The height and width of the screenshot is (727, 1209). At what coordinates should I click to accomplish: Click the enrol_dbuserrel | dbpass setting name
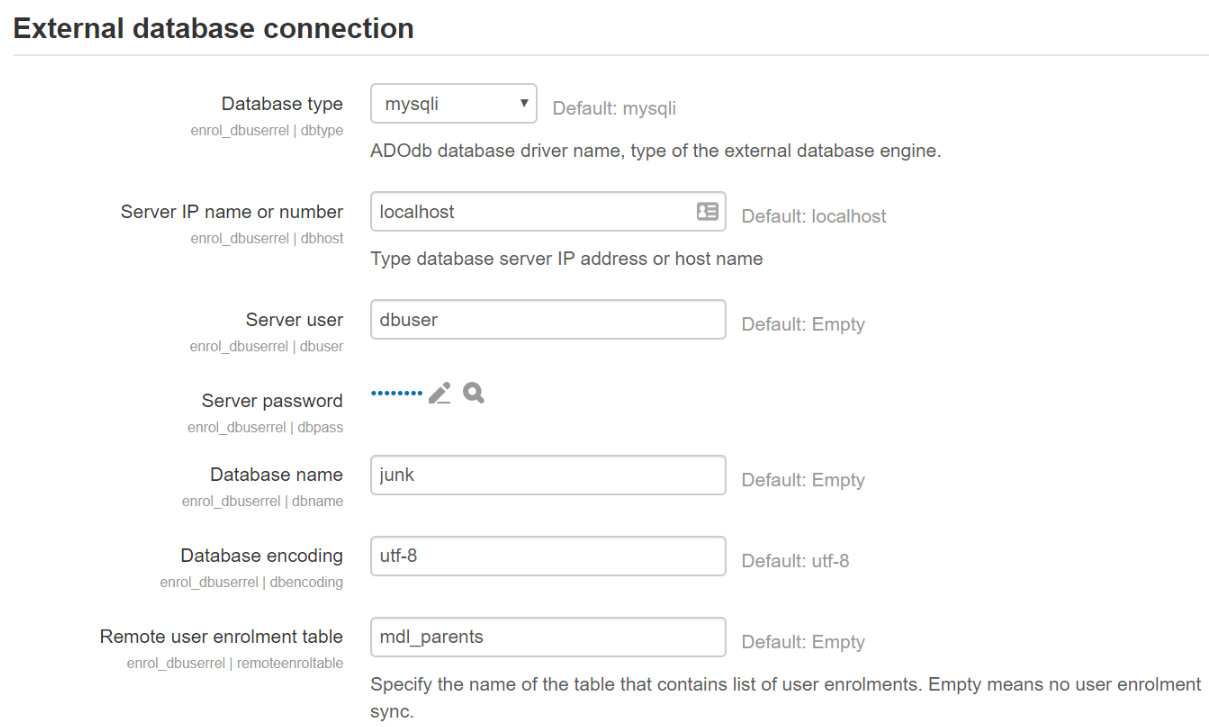point(265,428)
